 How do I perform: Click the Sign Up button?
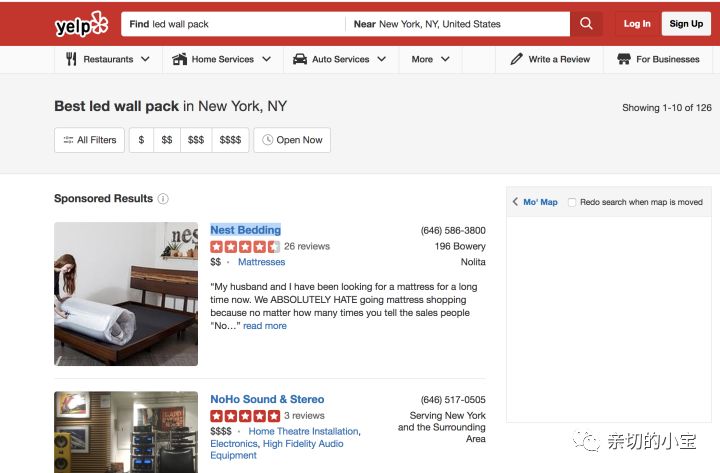pos(686,24)
